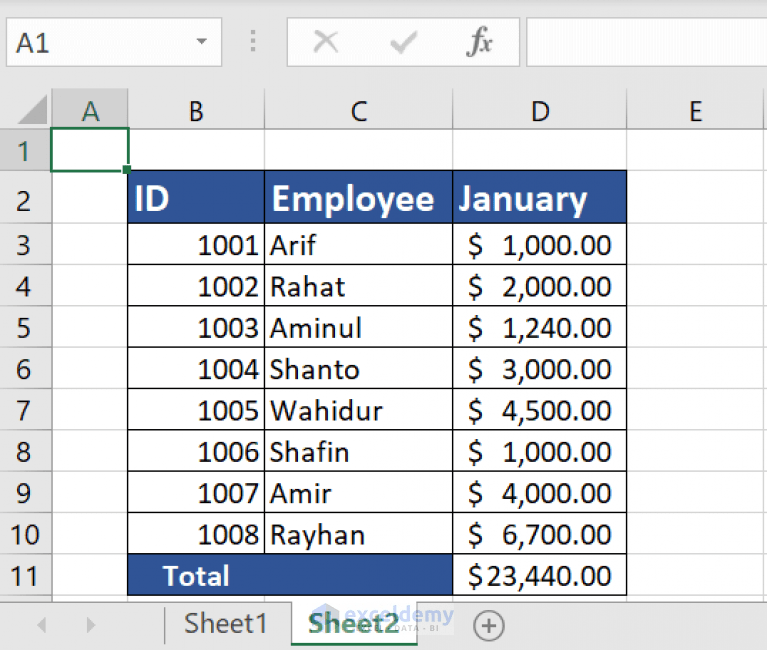
Task: Select cell containing 1007
Action: point(196,493)
